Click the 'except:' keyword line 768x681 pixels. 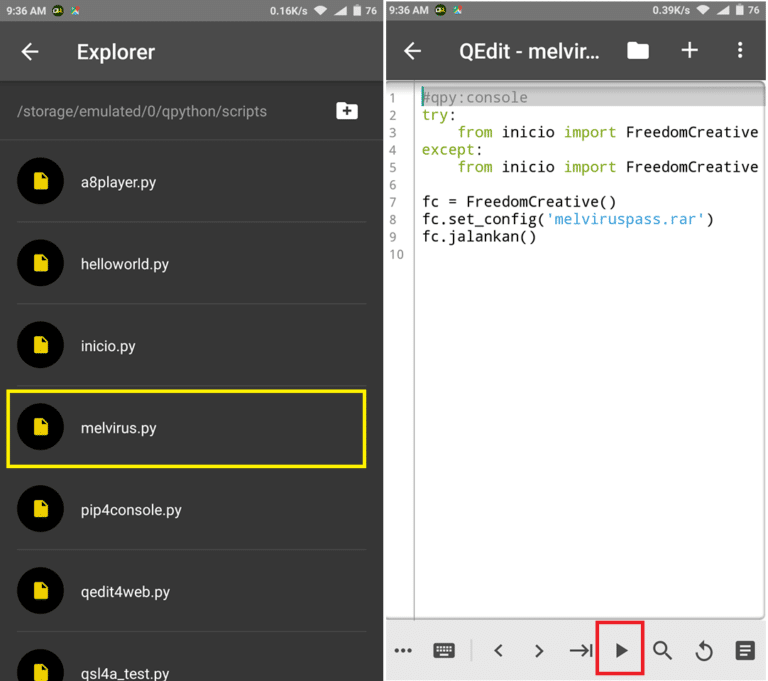tap(452, 149)
